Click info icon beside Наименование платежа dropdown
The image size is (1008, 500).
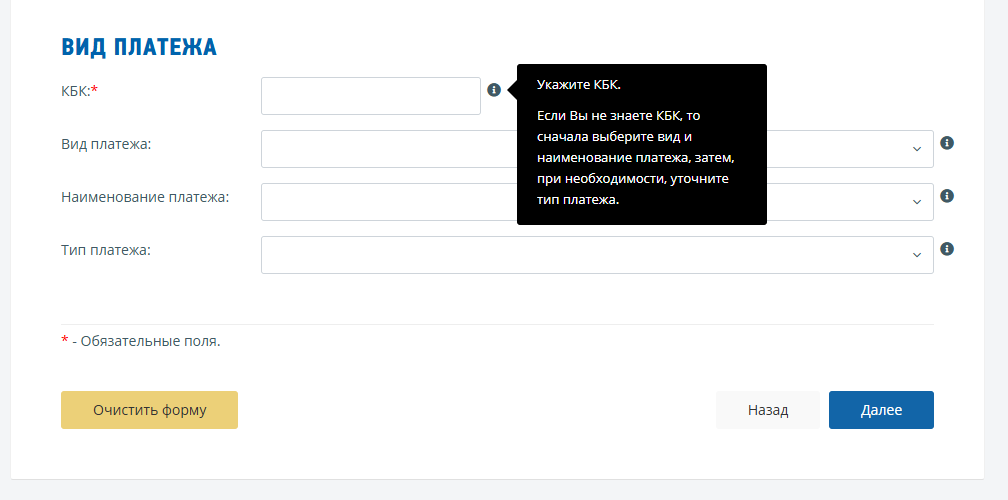947,196
